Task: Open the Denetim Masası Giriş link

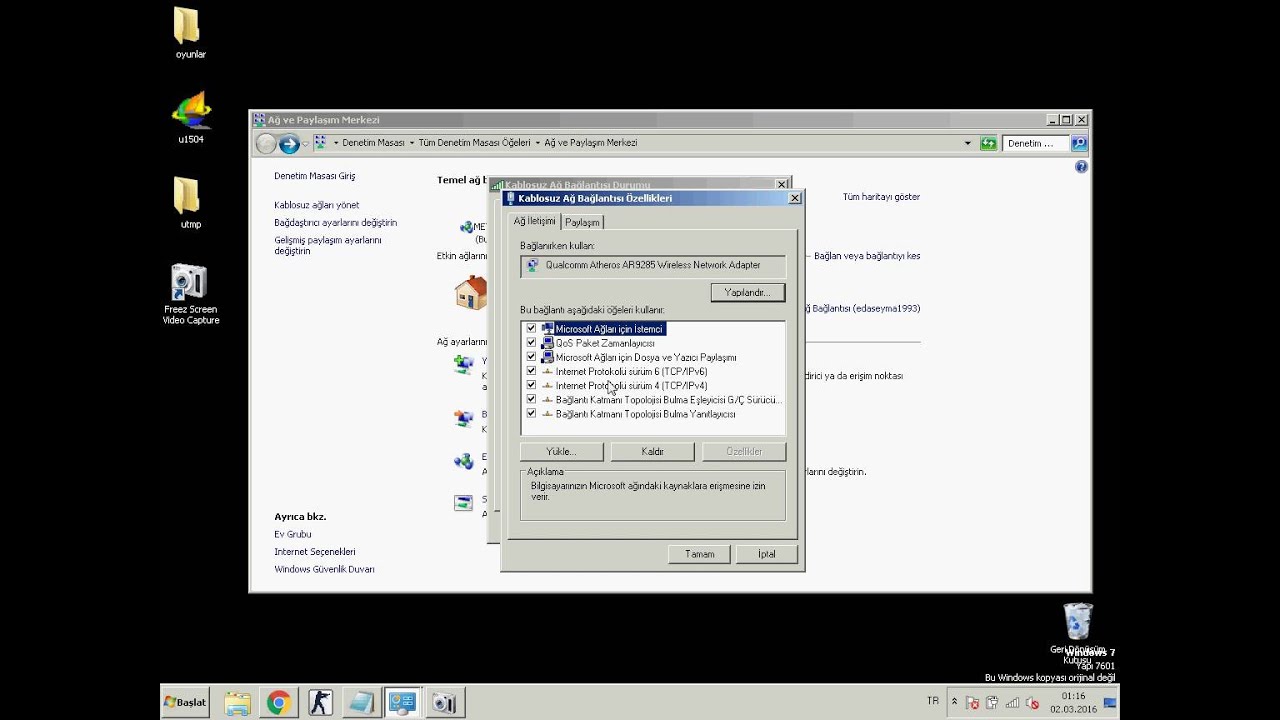Action: click(x=315, y=176)
